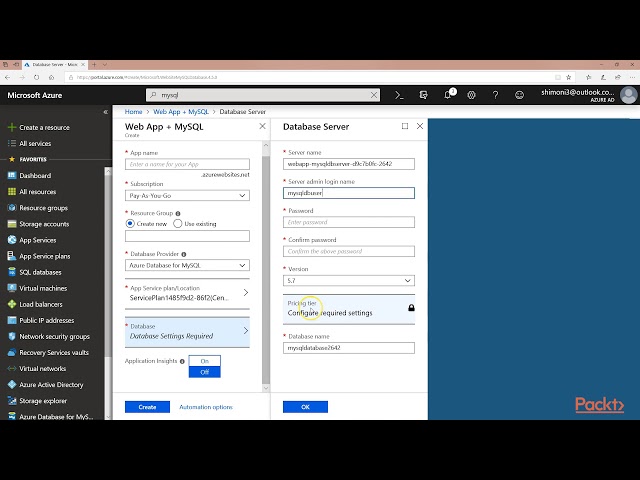Image resolution: width=640 pixels, height=480 pixels.
Task: Add page to browser favorites star
Action: 568,77
